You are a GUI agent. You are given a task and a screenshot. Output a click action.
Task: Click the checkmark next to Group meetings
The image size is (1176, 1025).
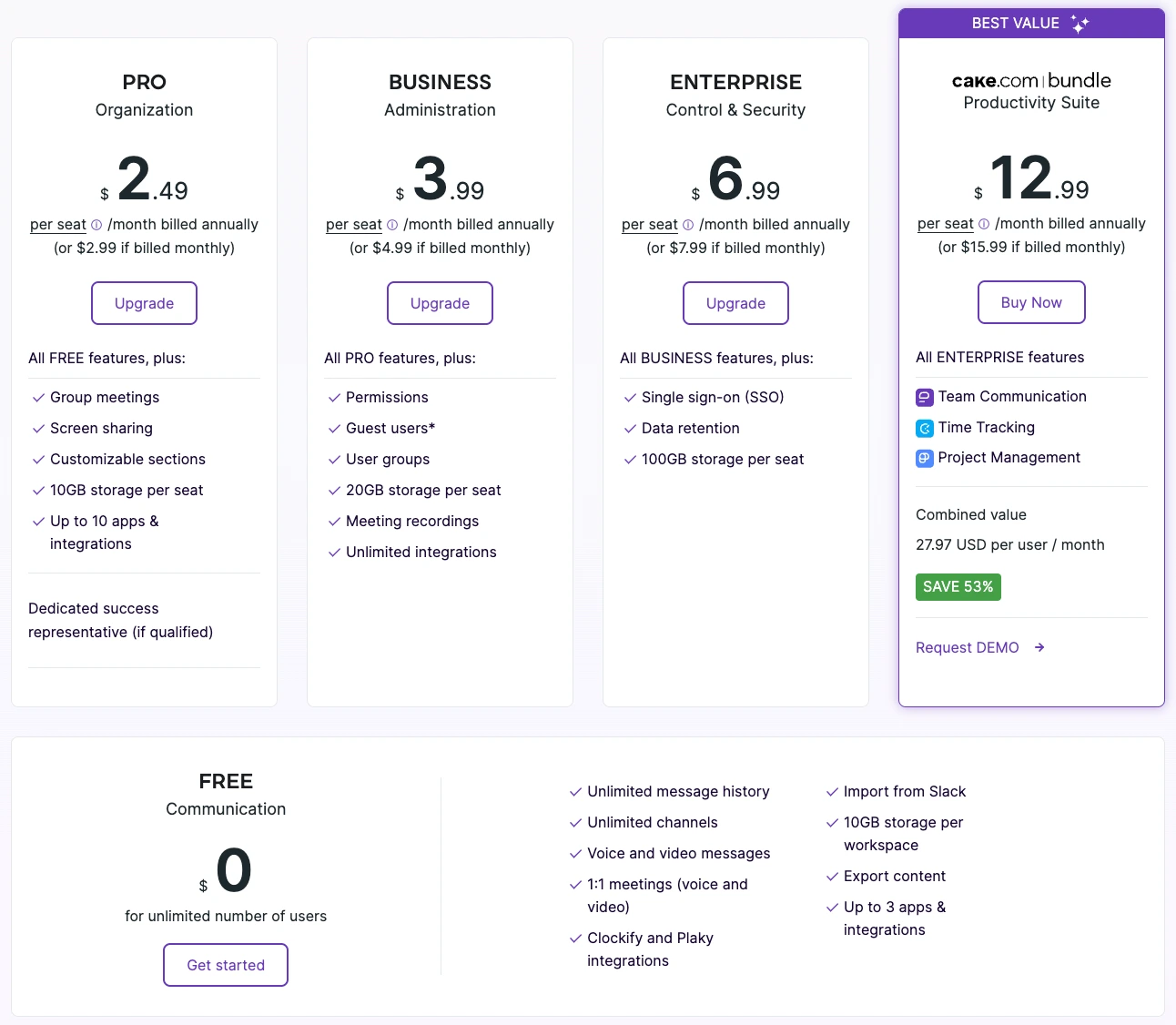point(37,397)
